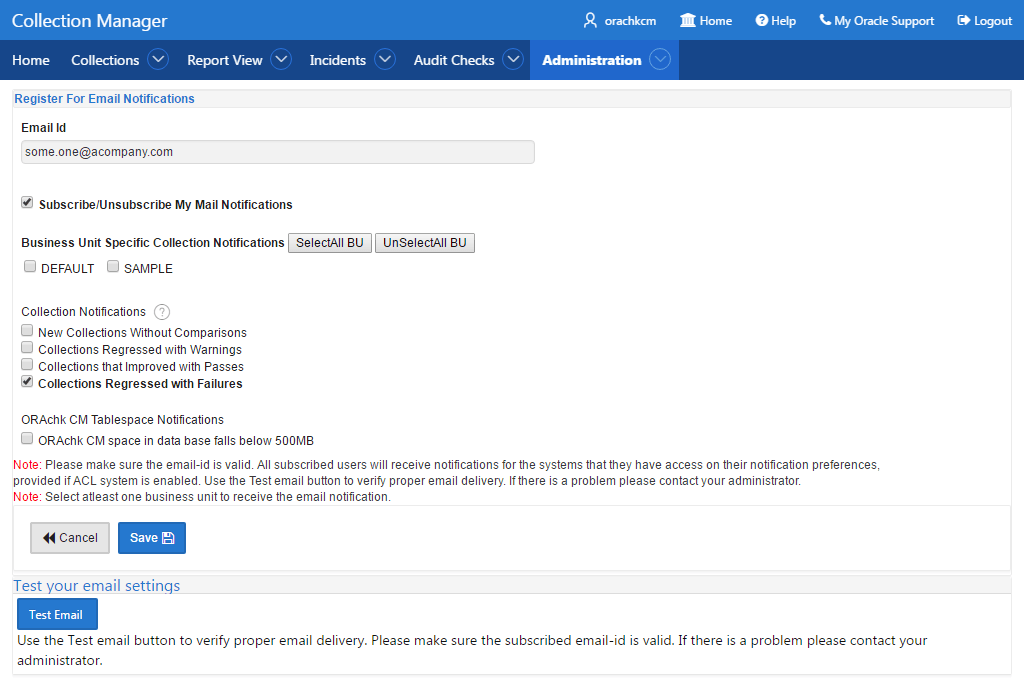
Task: Click the orachkcm user profile icon
Action: click(x=590, y=20)
